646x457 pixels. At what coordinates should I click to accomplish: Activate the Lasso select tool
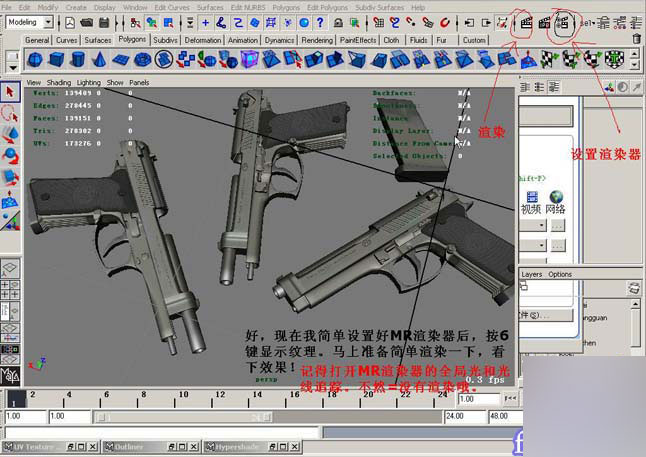click(10, 113)
